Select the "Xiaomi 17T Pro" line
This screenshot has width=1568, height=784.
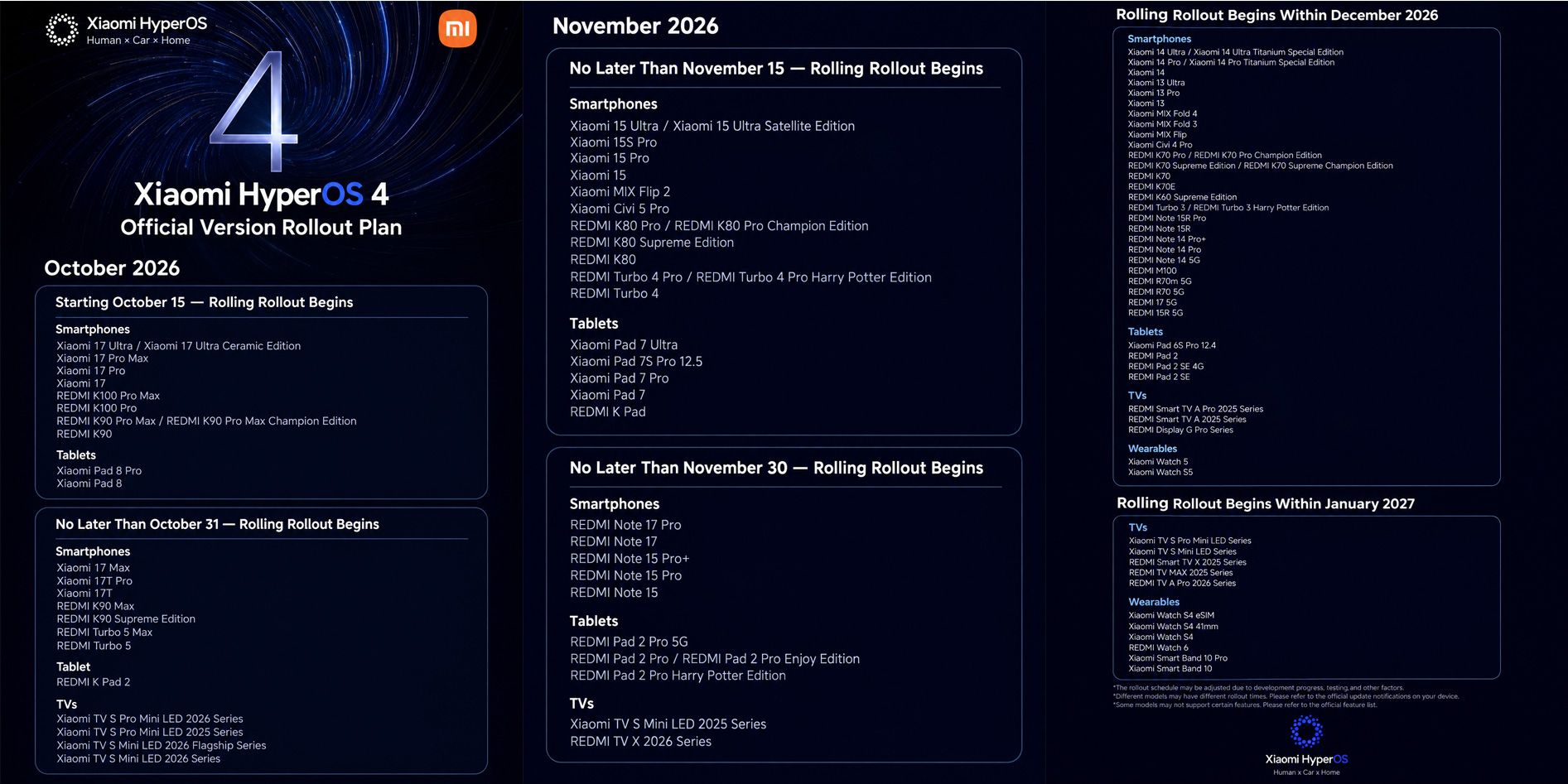[94, 581]
